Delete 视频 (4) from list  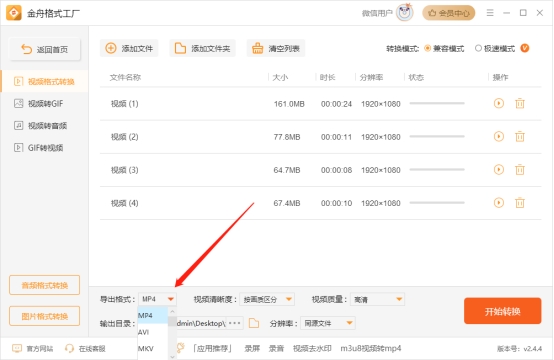pyautogui.click(x=520, y=203)
